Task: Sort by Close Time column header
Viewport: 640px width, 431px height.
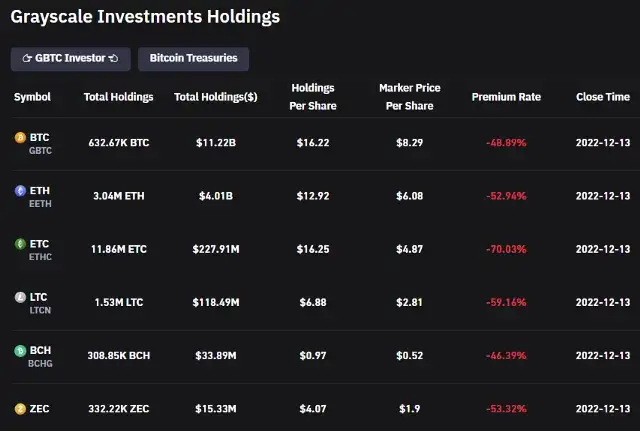Action: (603, 97)
